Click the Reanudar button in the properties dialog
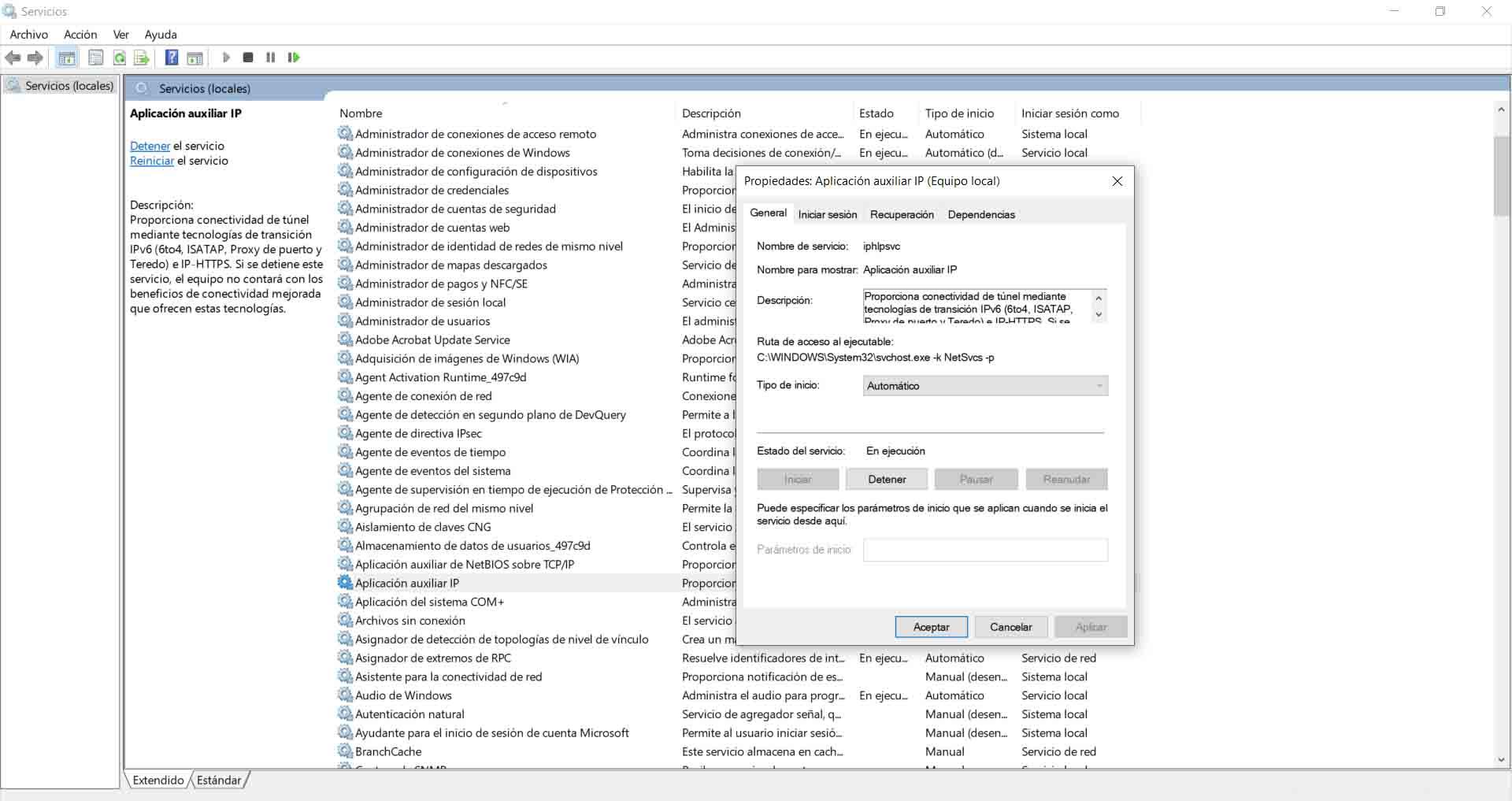 click(x=1066, y=479)
